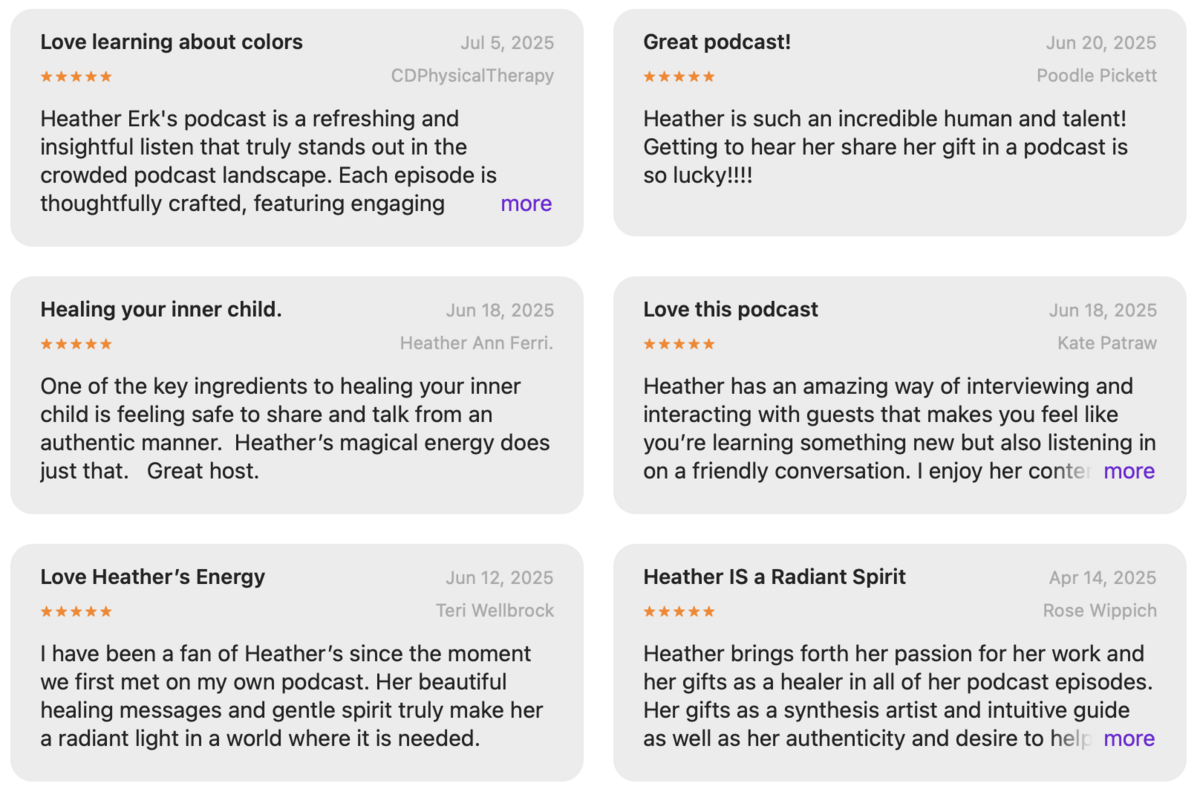Expand Rose Wippich's review via more link

pos(1129,739)
